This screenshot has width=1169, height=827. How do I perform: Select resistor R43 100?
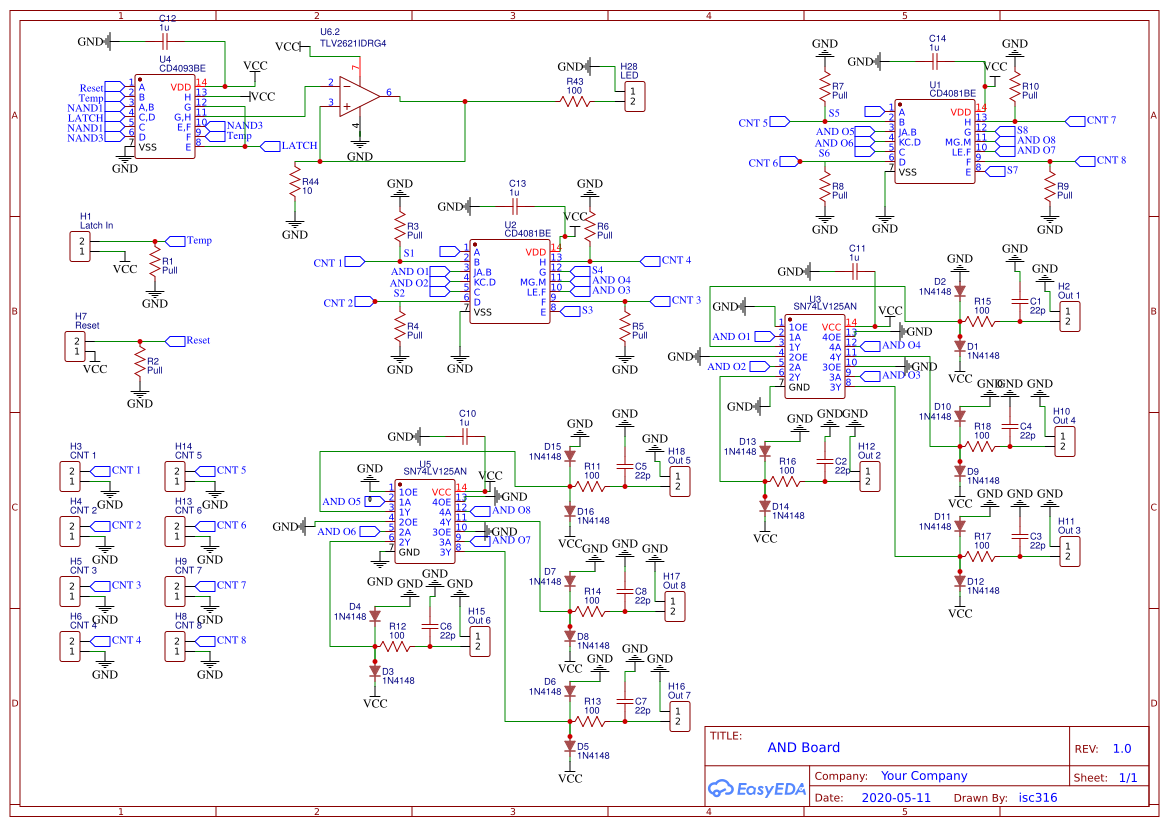[x=574, y=101]
